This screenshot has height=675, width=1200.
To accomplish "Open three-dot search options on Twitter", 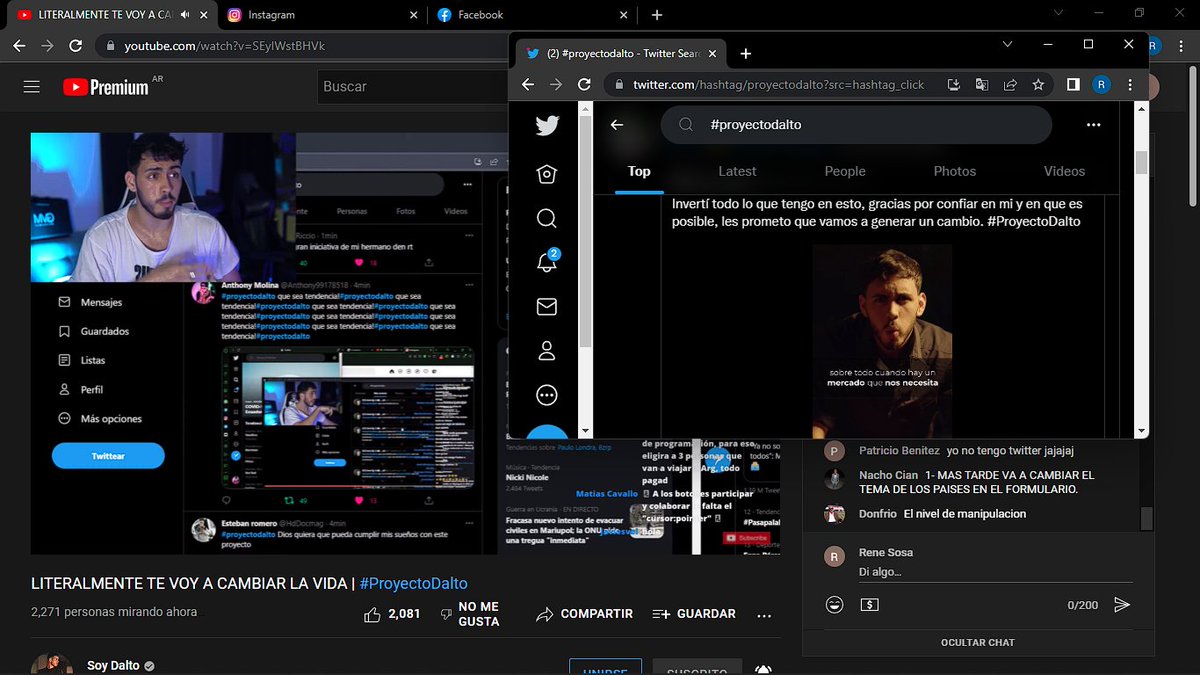I will tap(1093, 125).
